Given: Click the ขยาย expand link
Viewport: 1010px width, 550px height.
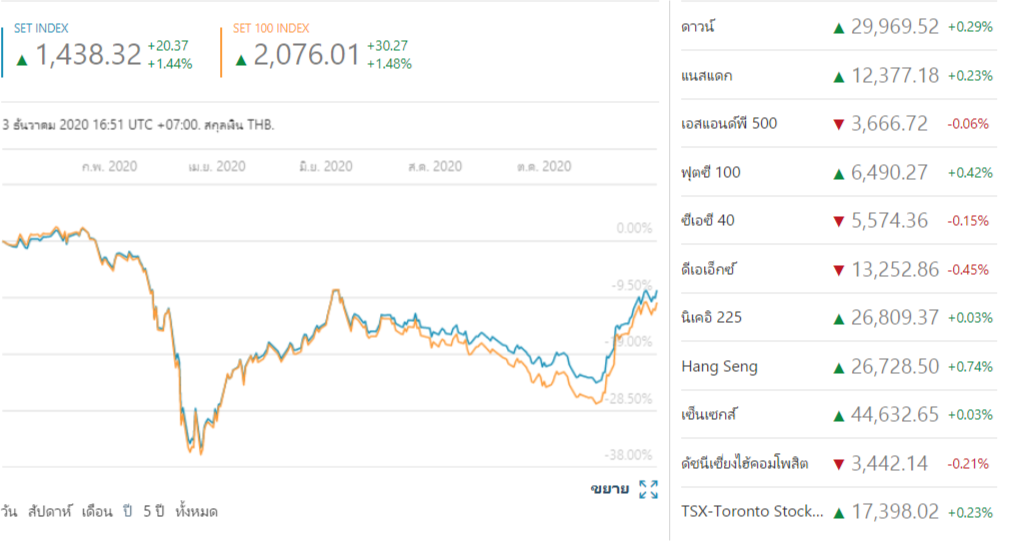Looking at the screenshot, I should coord(609,489).
